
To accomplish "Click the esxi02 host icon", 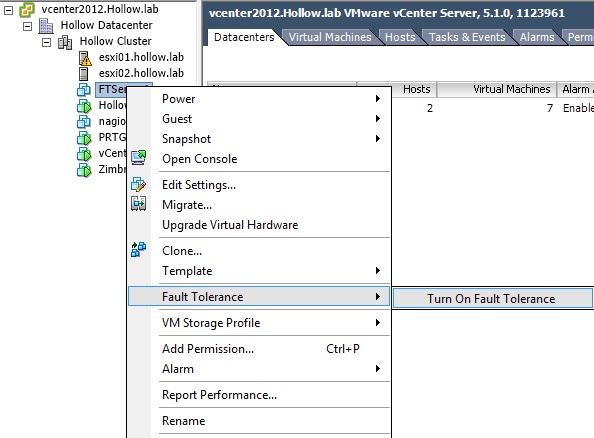I will [83, 74].
